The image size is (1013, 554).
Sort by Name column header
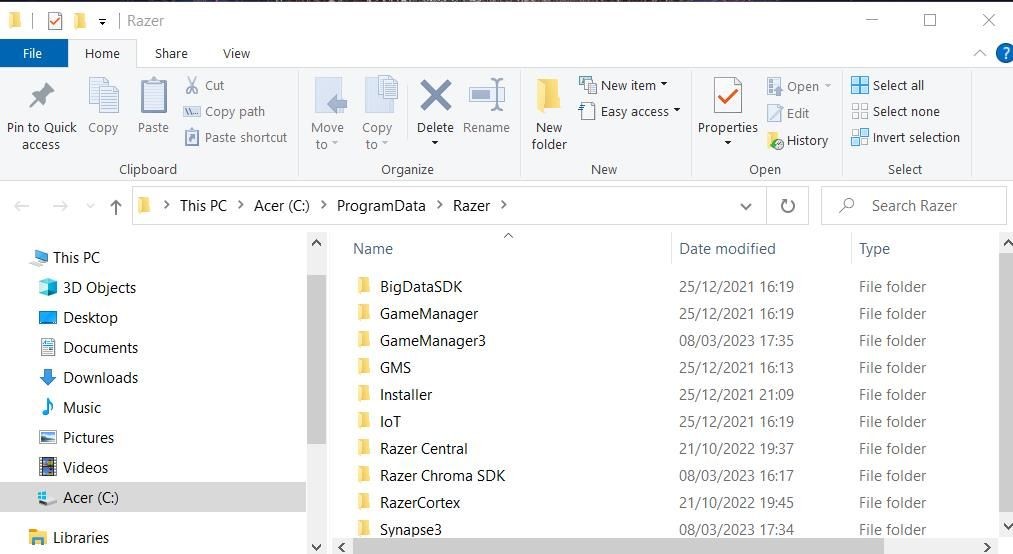[373, 249]
